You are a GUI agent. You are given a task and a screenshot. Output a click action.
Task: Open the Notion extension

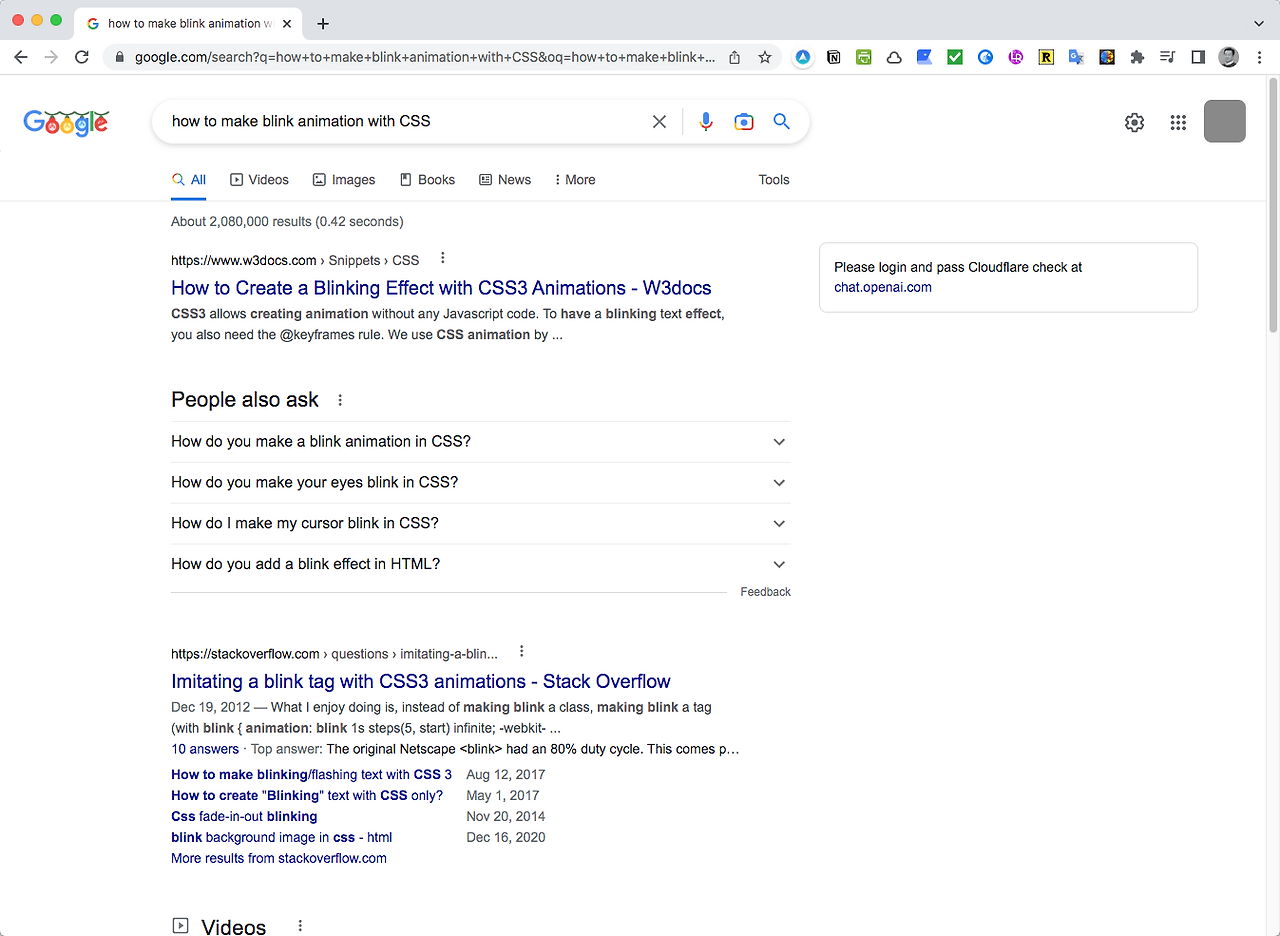coord(834,57)
